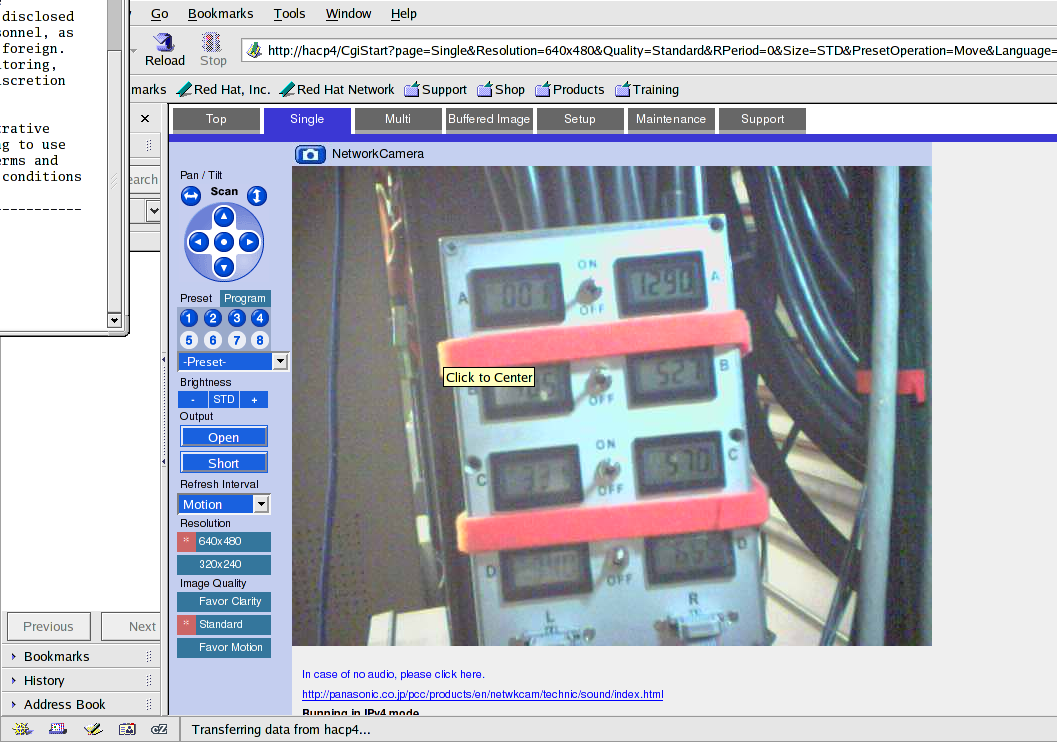This screenshot has width=1057, height=742.
Task: Select preset position 6
Action: coord(212,340)
